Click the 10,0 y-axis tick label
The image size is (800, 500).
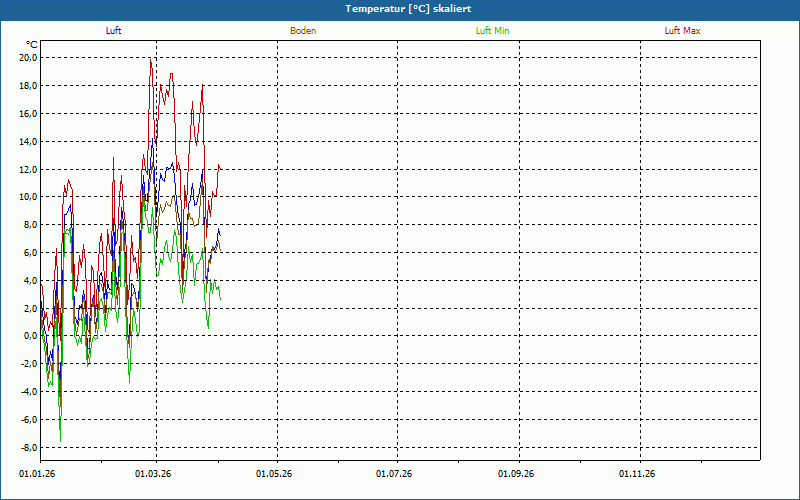coord(27,197)
